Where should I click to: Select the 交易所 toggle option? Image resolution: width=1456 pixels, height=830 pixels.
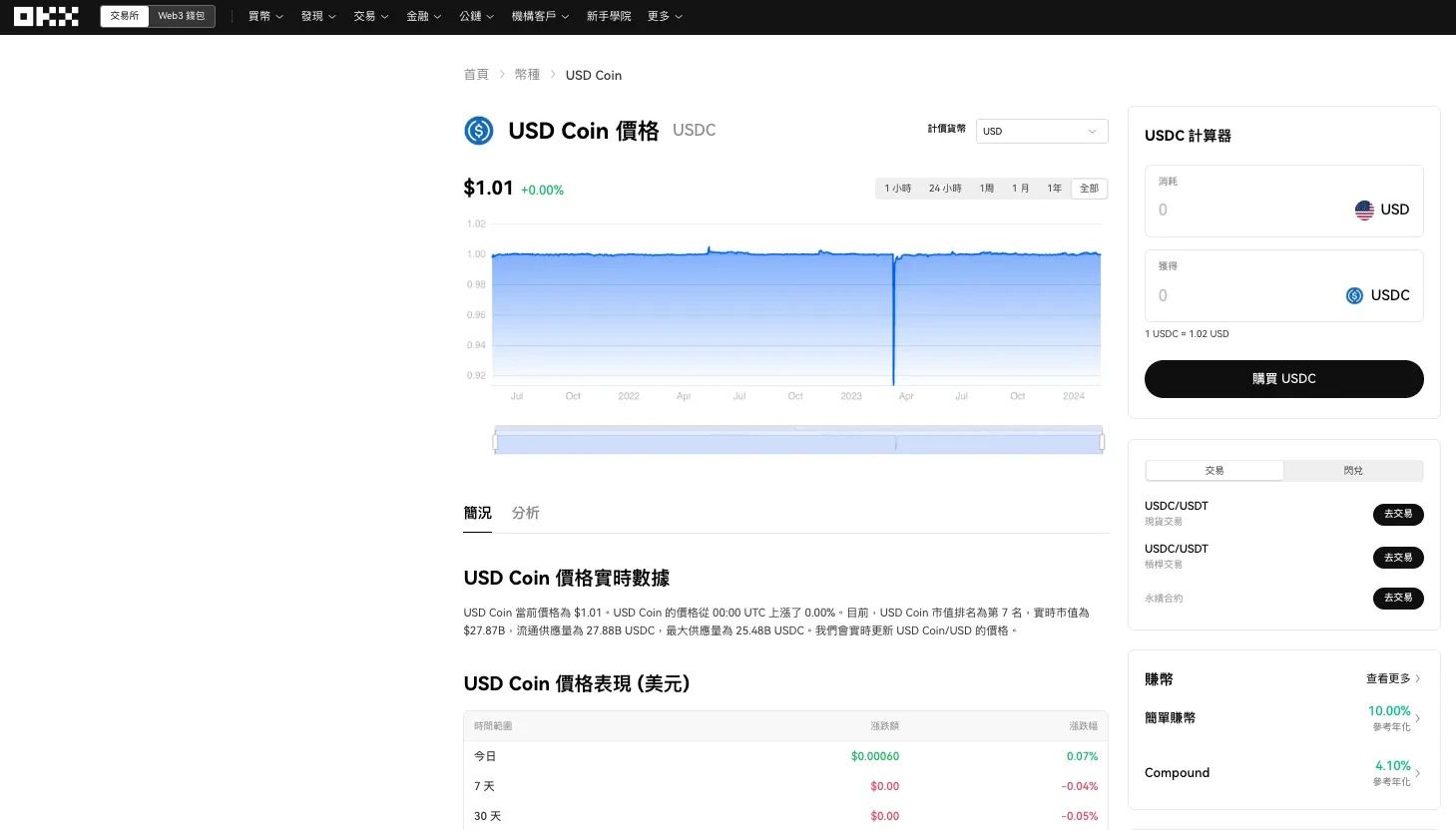tap(125, 16)
